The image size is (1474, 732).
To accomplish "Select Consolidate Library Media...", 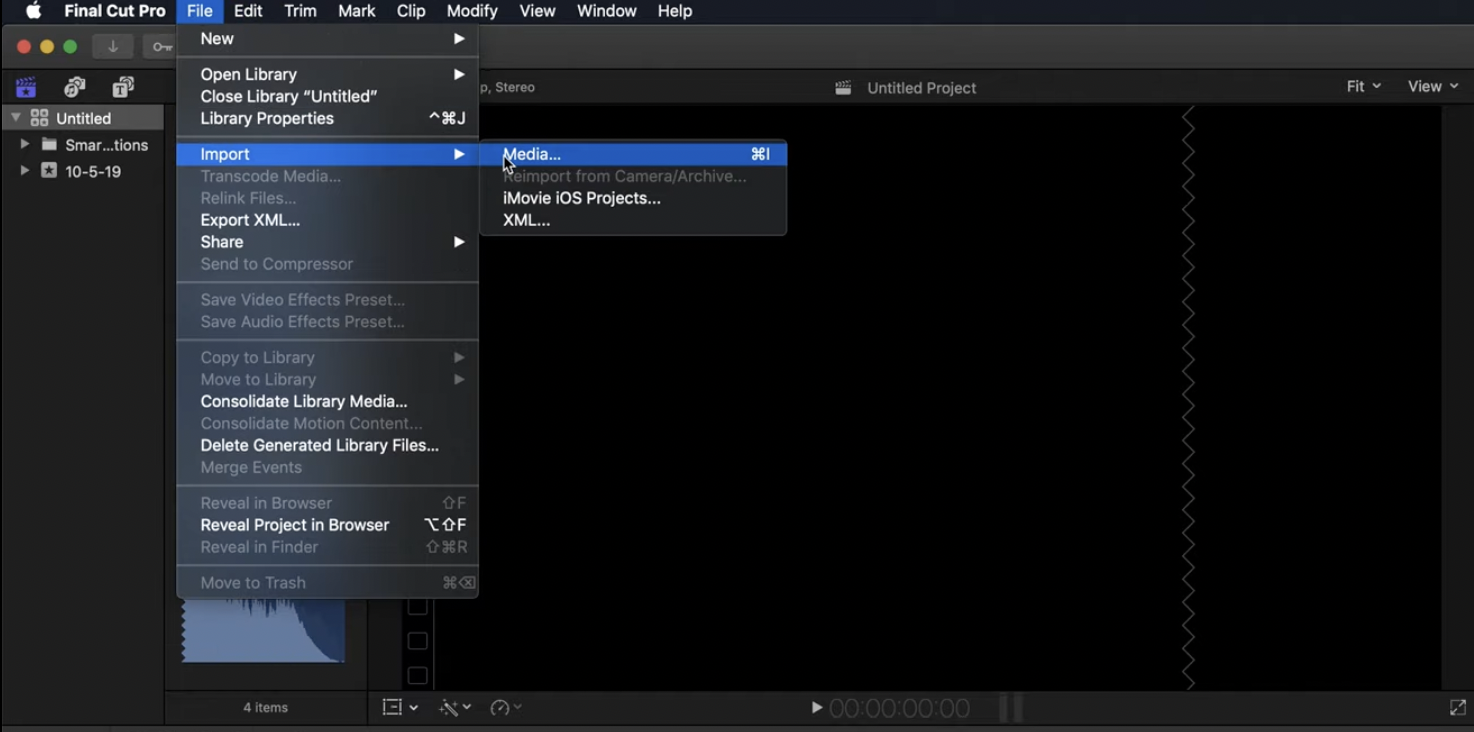I will 327,402.
